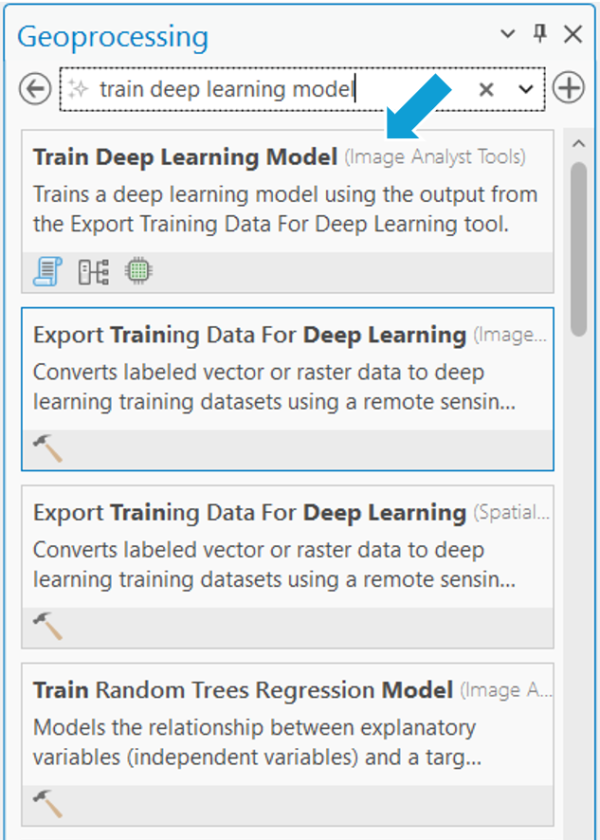Open Export Training Data For Deep Learning (Image Analyst)
The width and height of the screenshot is (600, 840).
click(250, 335)
